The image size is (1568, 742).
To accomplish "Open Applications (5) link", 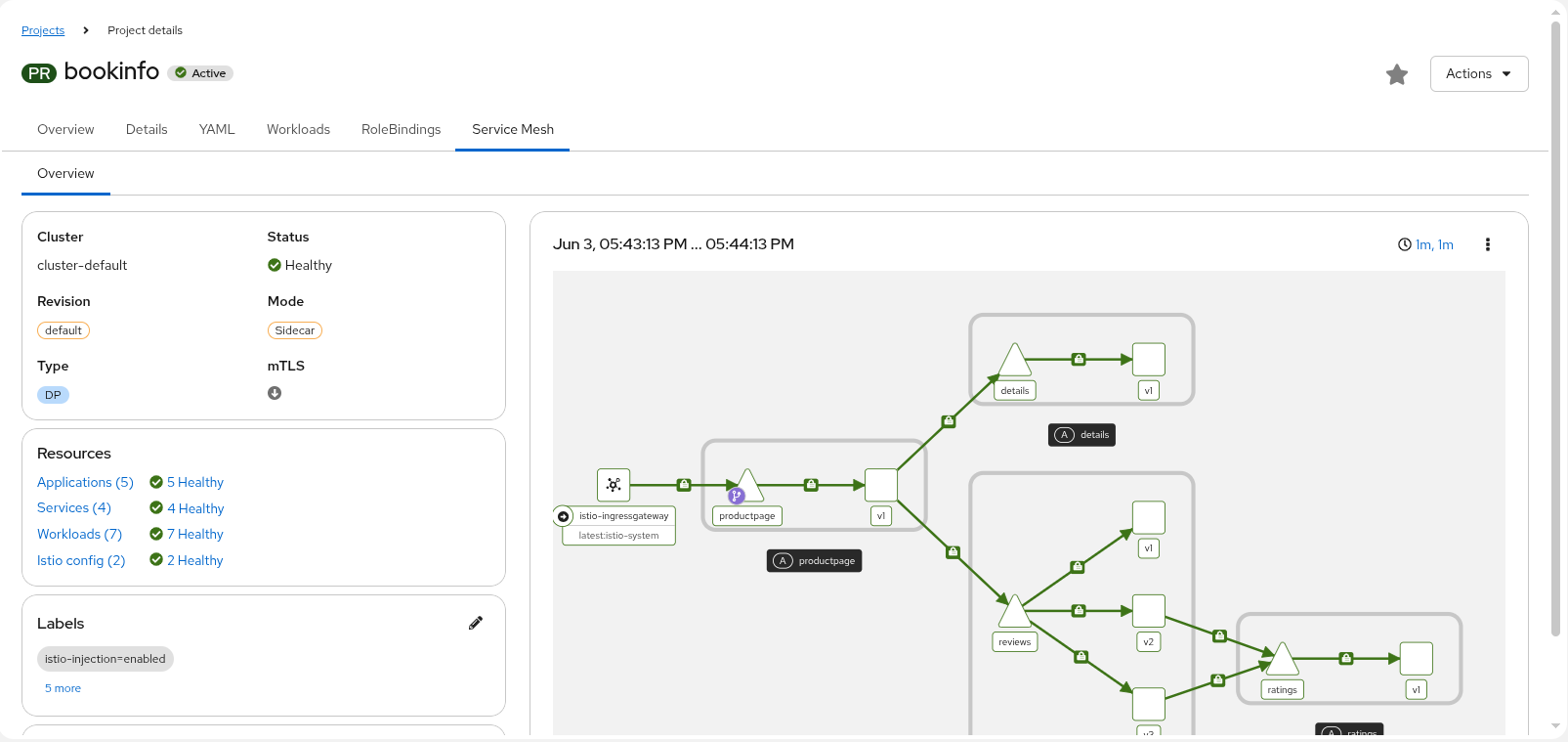I will point(85,482).
